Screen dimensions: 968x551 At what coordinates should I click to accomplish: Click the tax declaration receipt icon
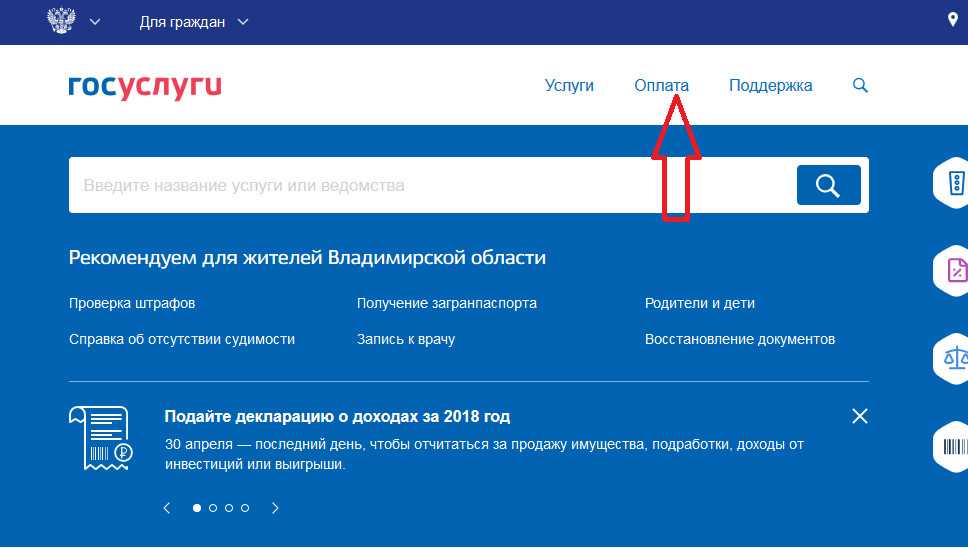pos(100,438)
